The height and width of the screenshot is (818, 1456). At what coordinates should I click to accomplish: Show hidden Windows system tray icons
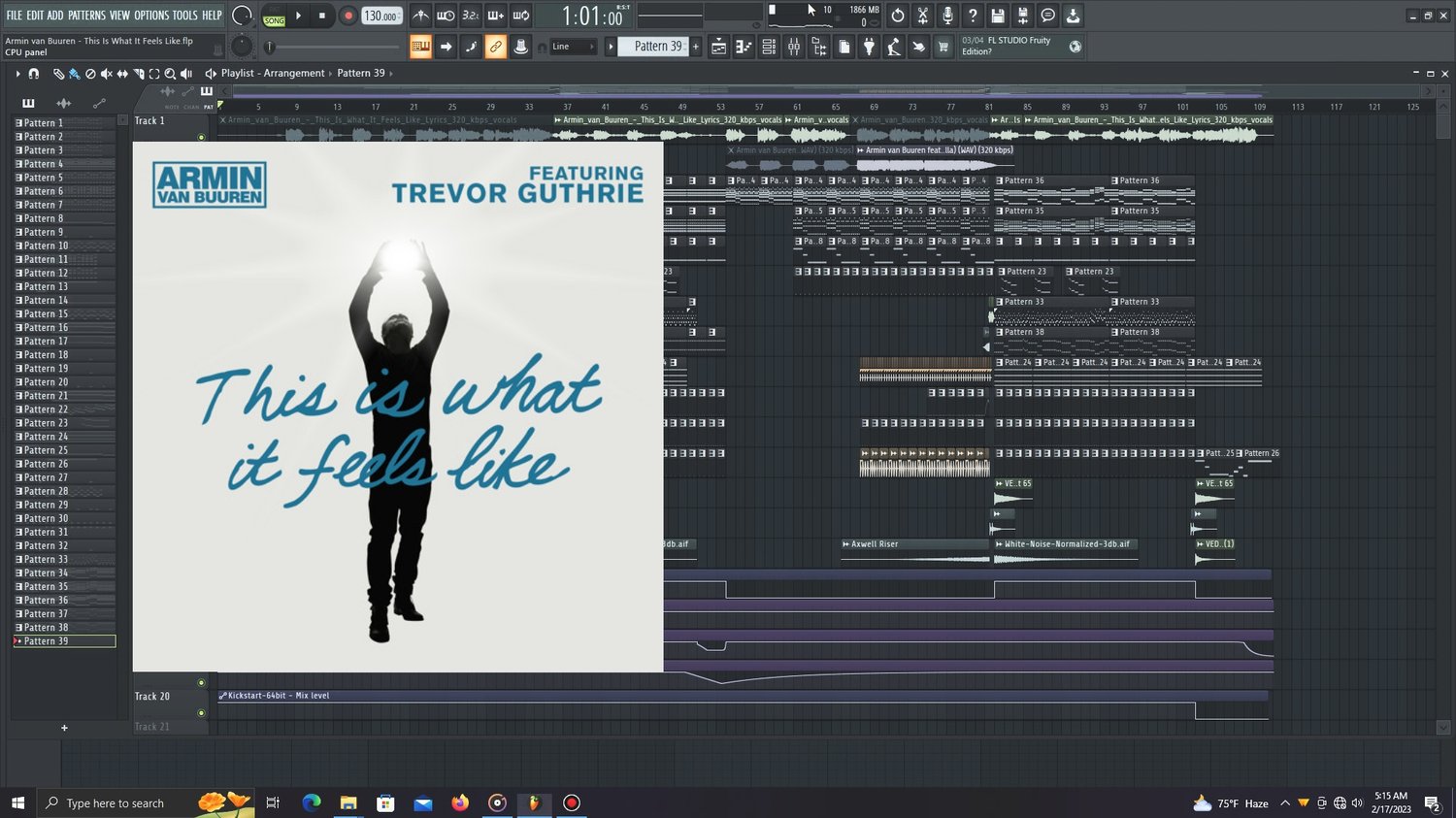1285,803
